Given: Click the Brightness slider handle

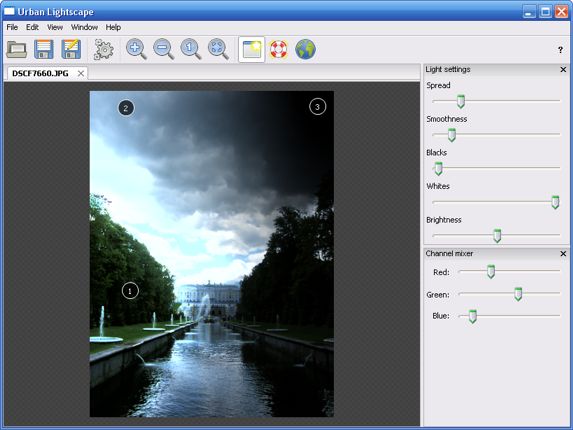Looking at the screenshot, I should pos(497,236).
